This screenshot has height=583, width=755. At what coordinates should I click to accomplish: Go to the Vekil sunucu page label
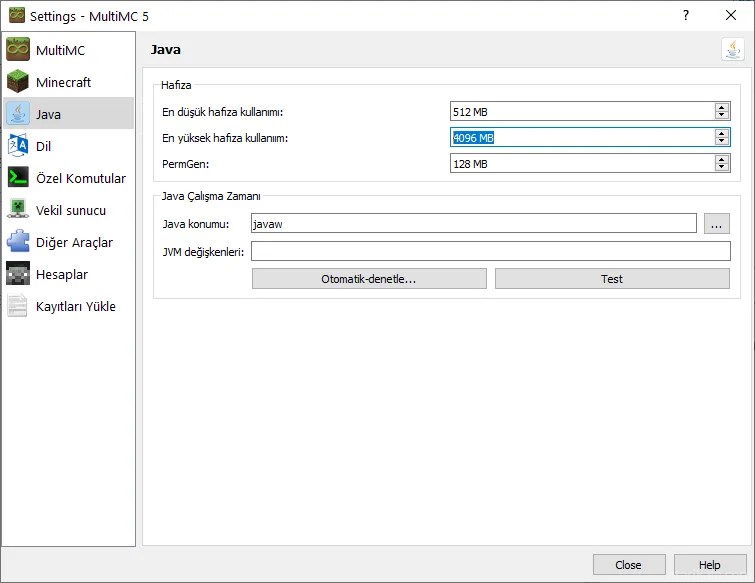tap(71, 210)
